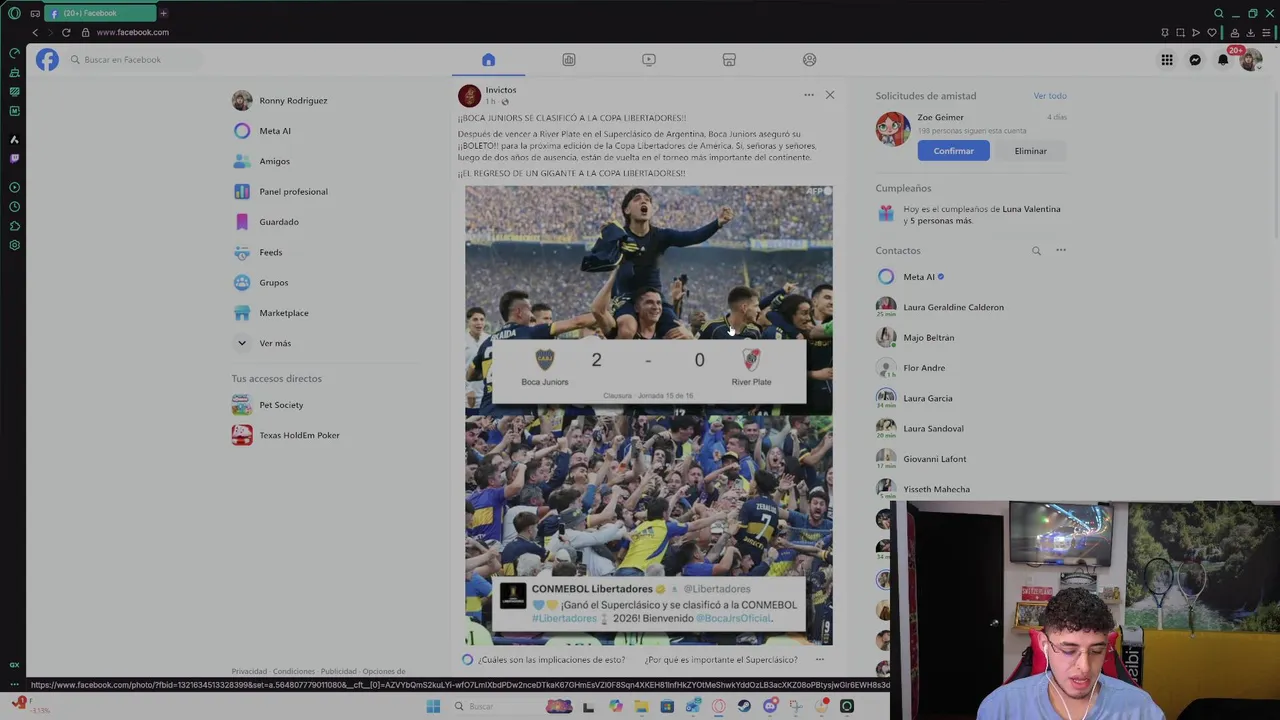Go back in browser history
Image resolution: width=1280 pixels, height=720 pixels.
(35, 32)
